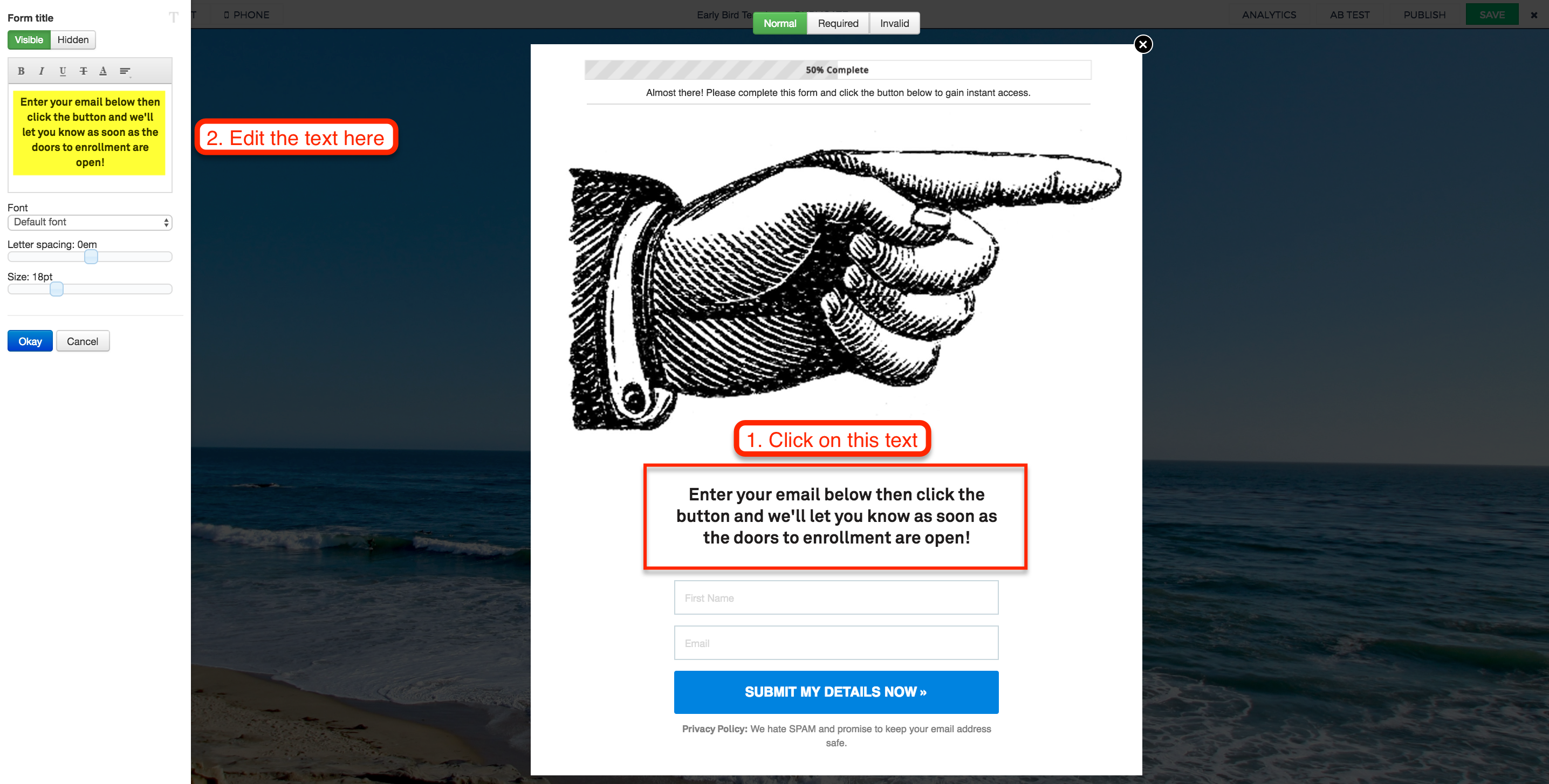
Task: Switch field state to Required
Action: point(838,23)
